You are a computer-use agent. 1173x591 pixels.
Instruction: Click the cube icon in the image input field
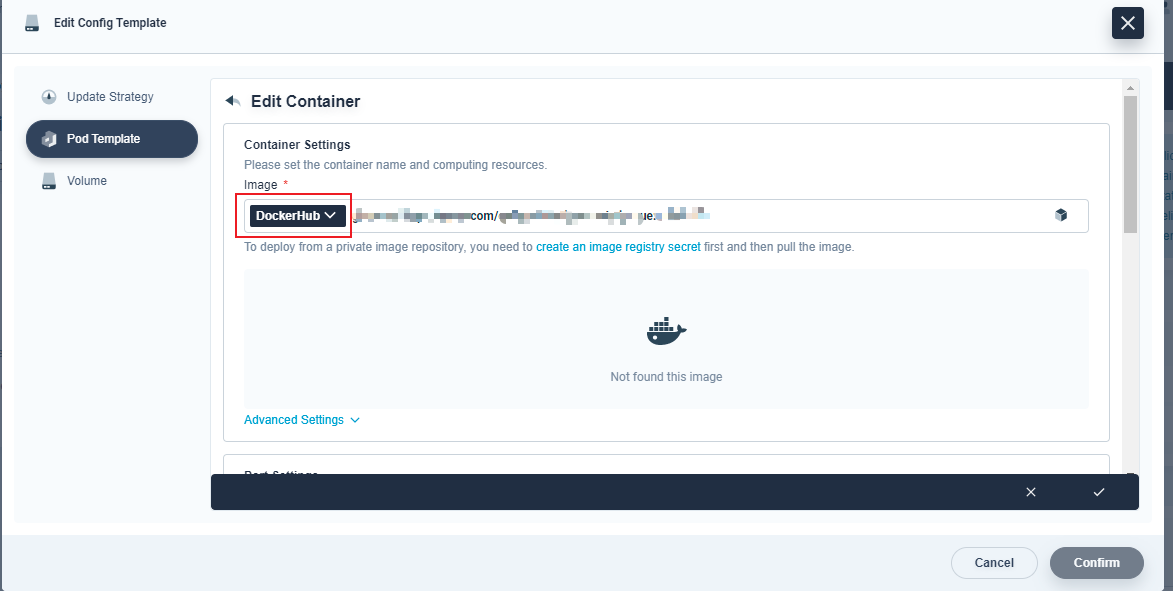[x=1061, y=215]
